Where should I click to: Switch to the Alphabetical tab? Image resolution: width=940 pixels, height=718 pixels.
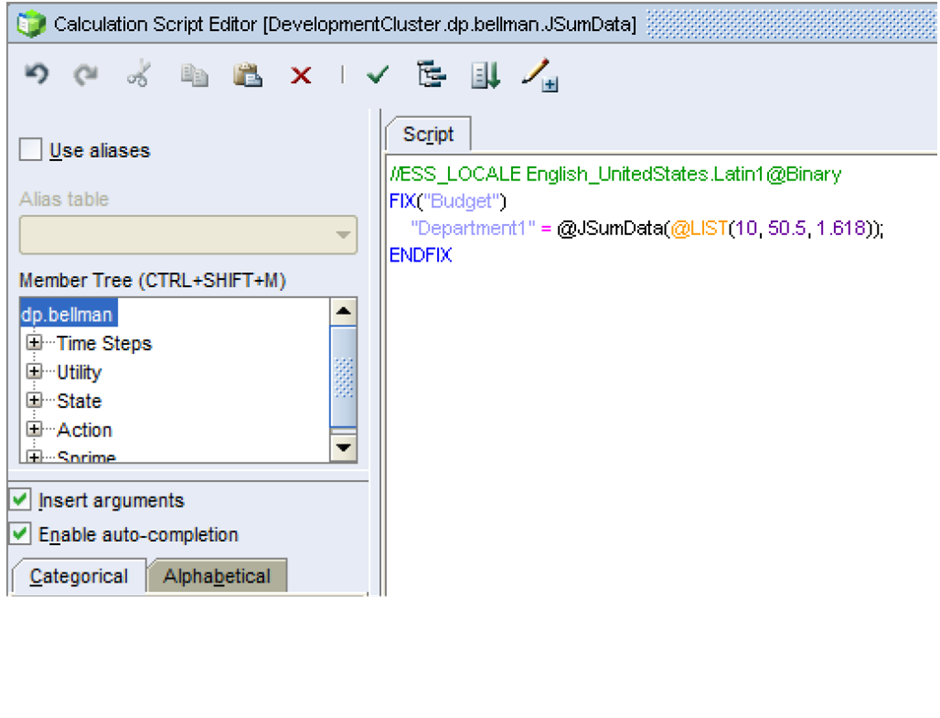pos(217,576)
